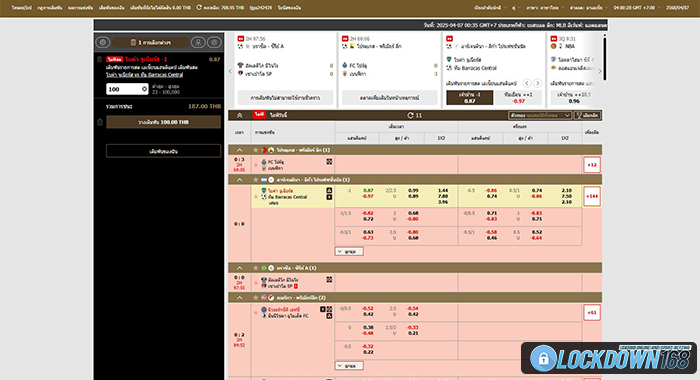Open the language dropdown in the top bar
Viewport: 700px width, 380px height.
coord(545,8)
